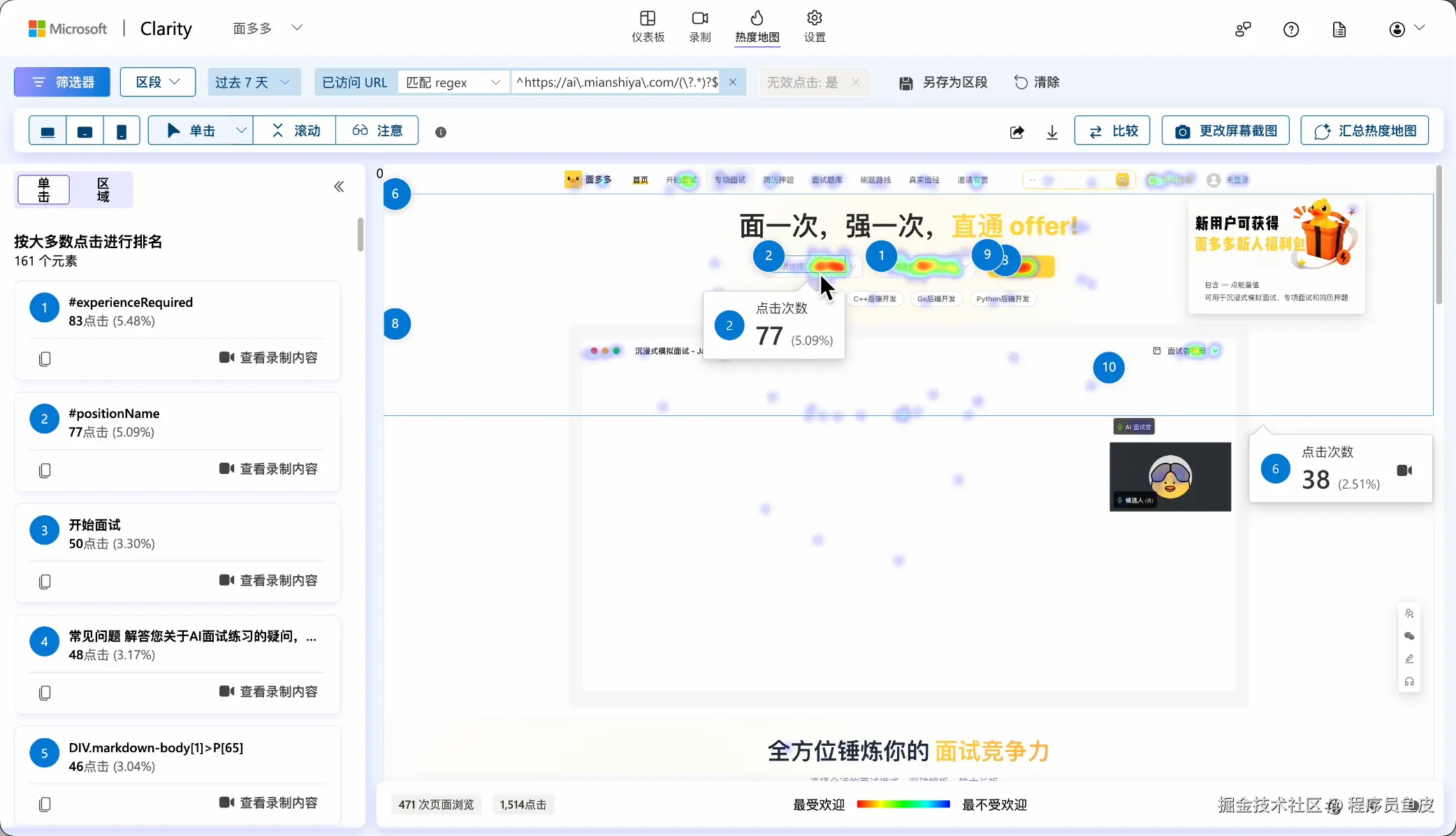
Task: Copy #experienceRequired element selector
Action: [x=45, y=359]
